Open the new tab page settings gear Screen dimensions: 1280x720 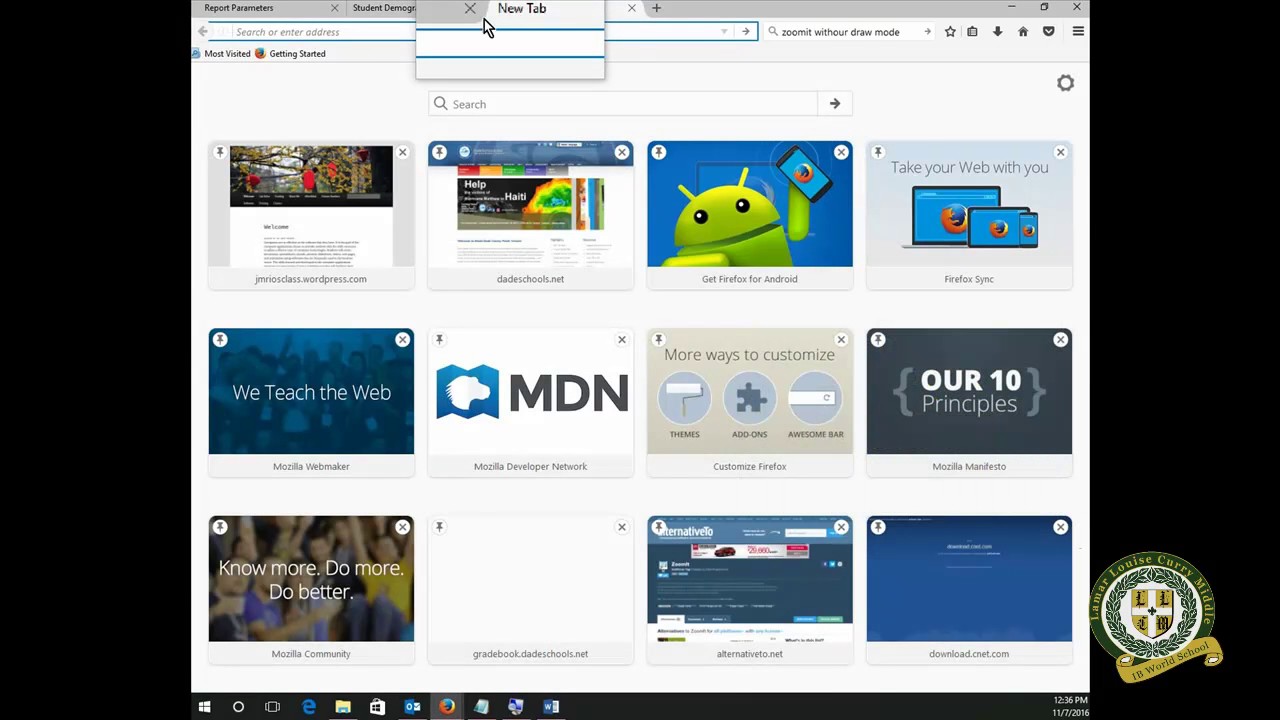click(1065, 83)
